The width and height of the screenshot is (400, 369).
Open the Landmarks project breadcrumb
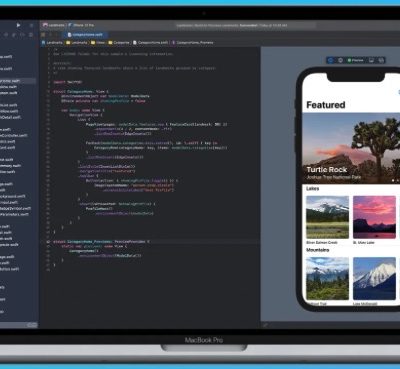click(52, 43)
